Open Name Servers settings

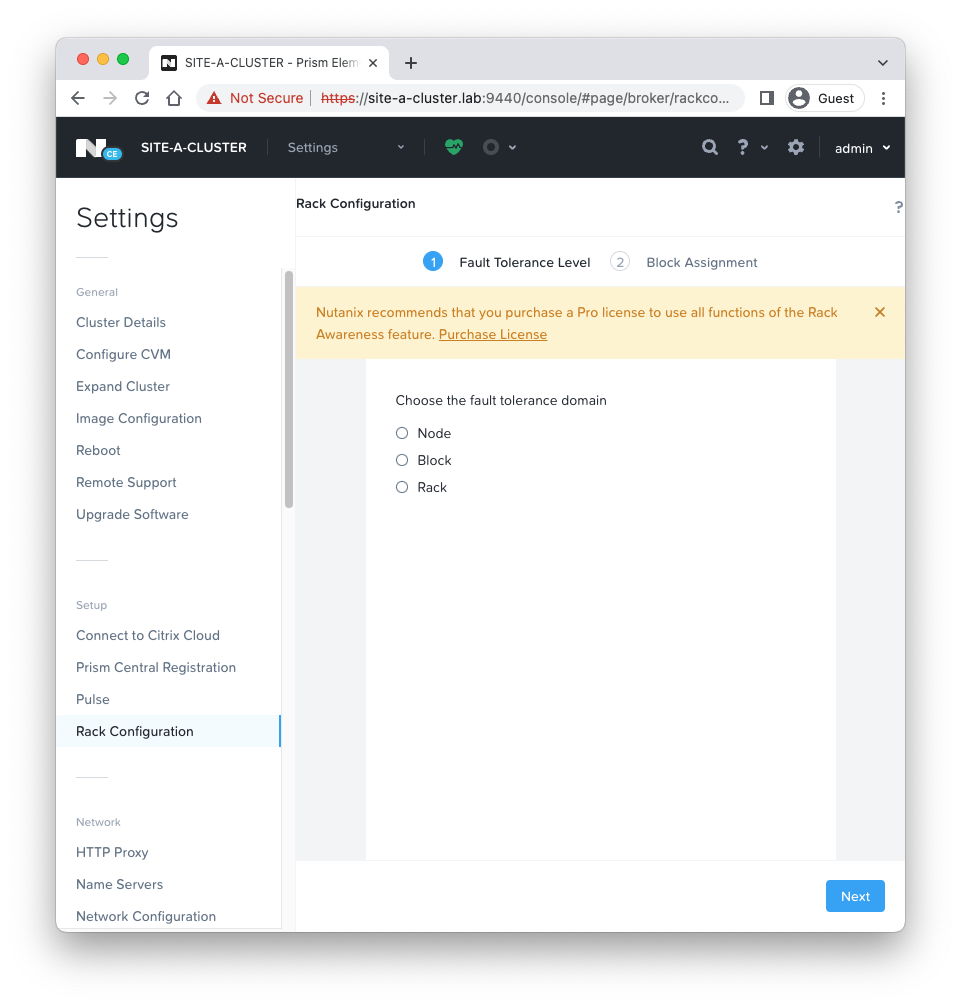(119, 884)
